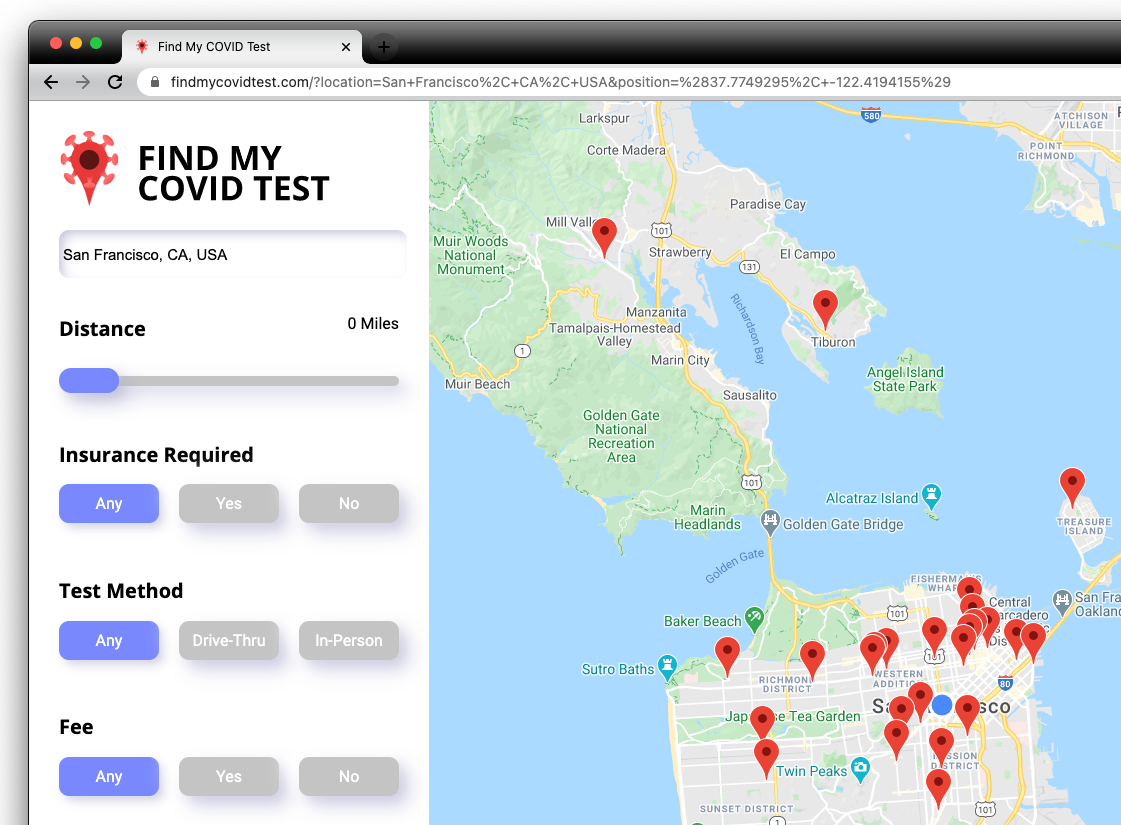The width and height of the screenshot is (1121, 825).
Task: Click the Paradise Cay map label
Action: (767, 204)
